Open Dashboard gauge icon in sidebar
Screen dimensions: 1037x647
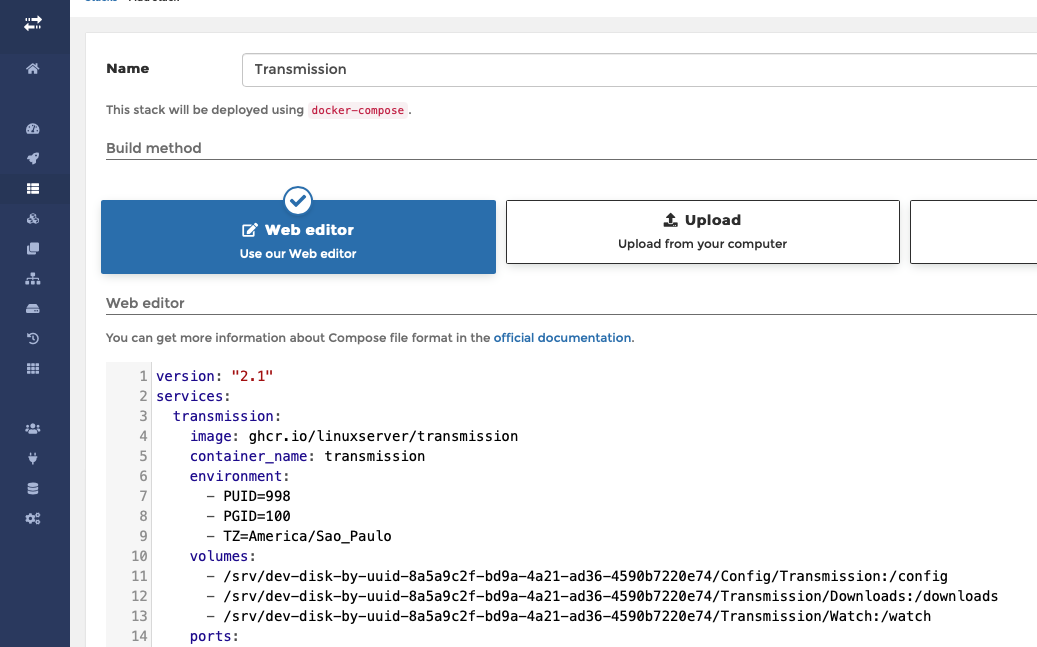pyautogui.click(x=33, y=129)
